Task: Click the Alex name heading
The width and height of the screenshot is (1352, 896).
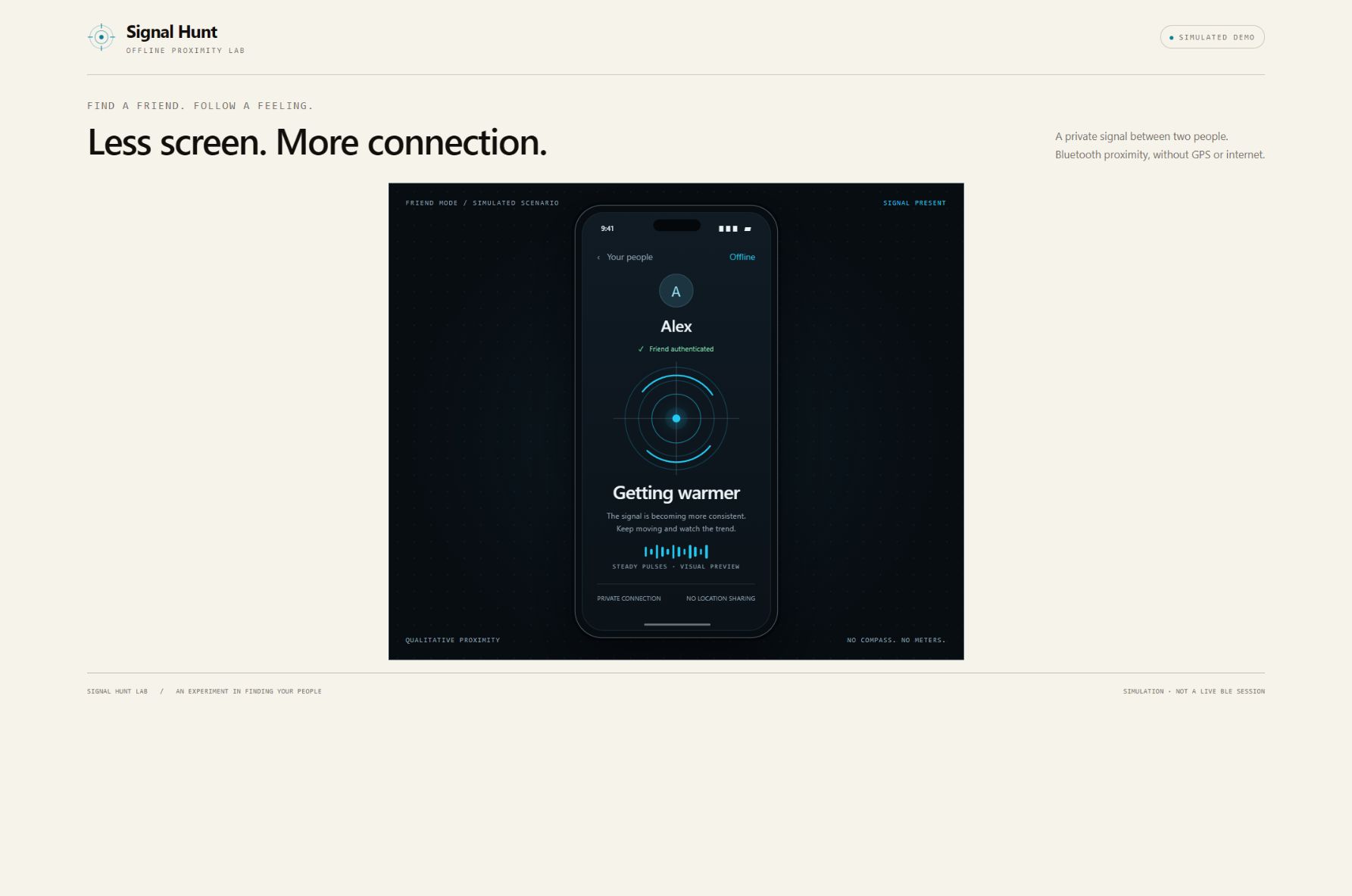Action: pyautogui.click(x=676, y=326)
